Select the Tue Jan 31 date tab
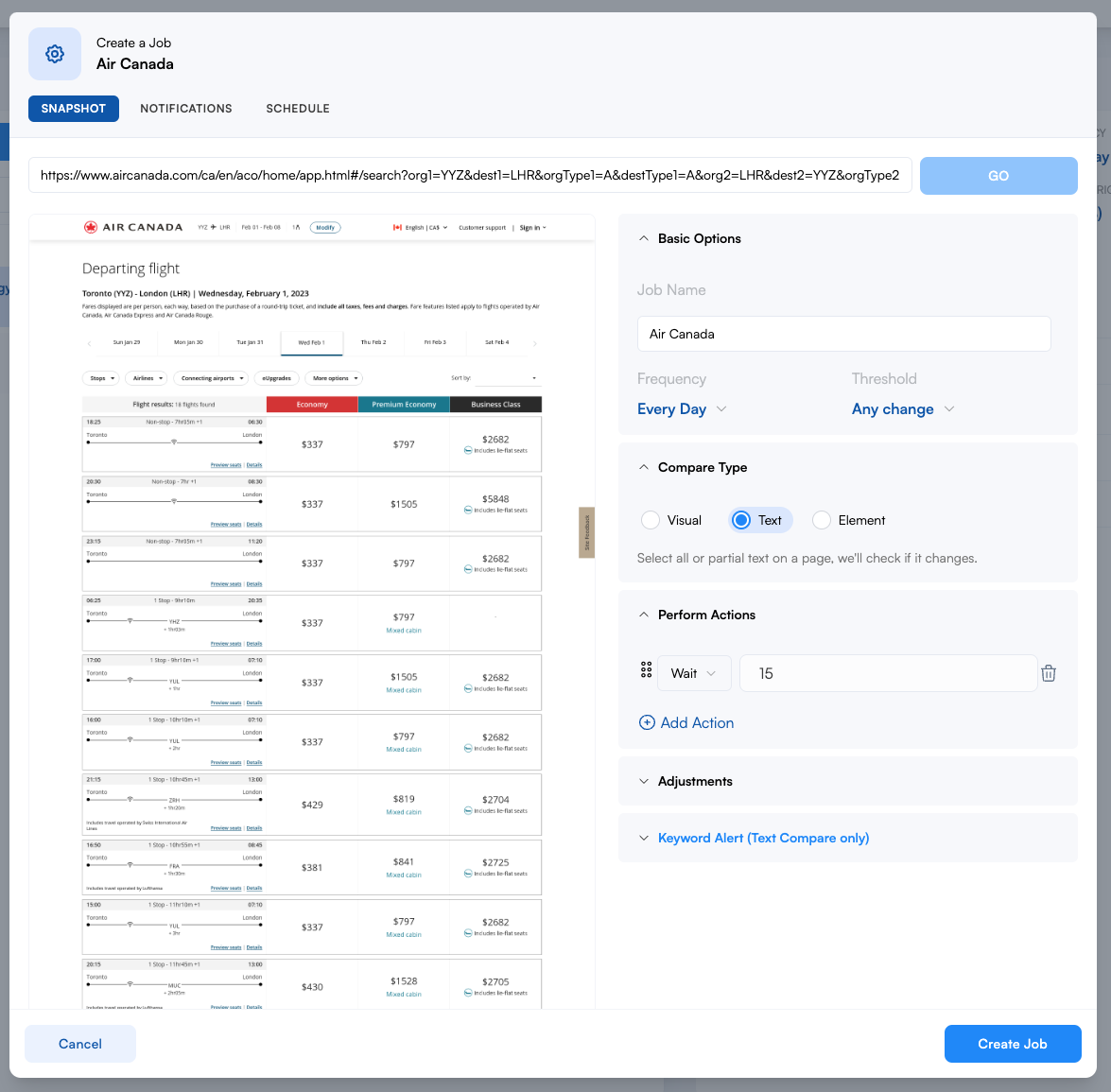The image size is (1111, 1092). [251, 342]
